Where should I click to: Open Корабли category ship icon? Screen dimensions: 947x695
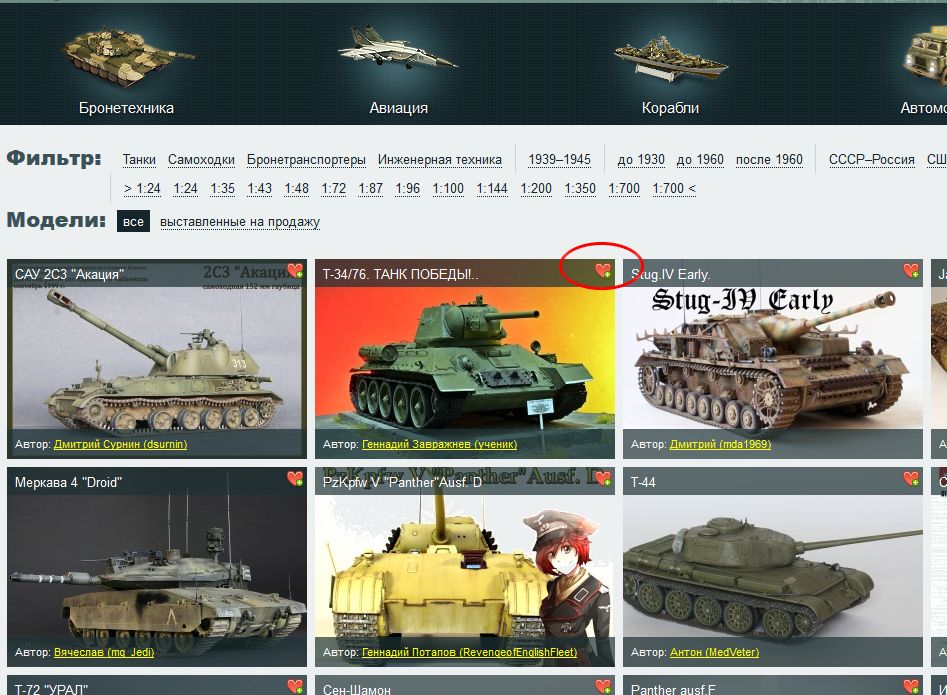[670, 55]
